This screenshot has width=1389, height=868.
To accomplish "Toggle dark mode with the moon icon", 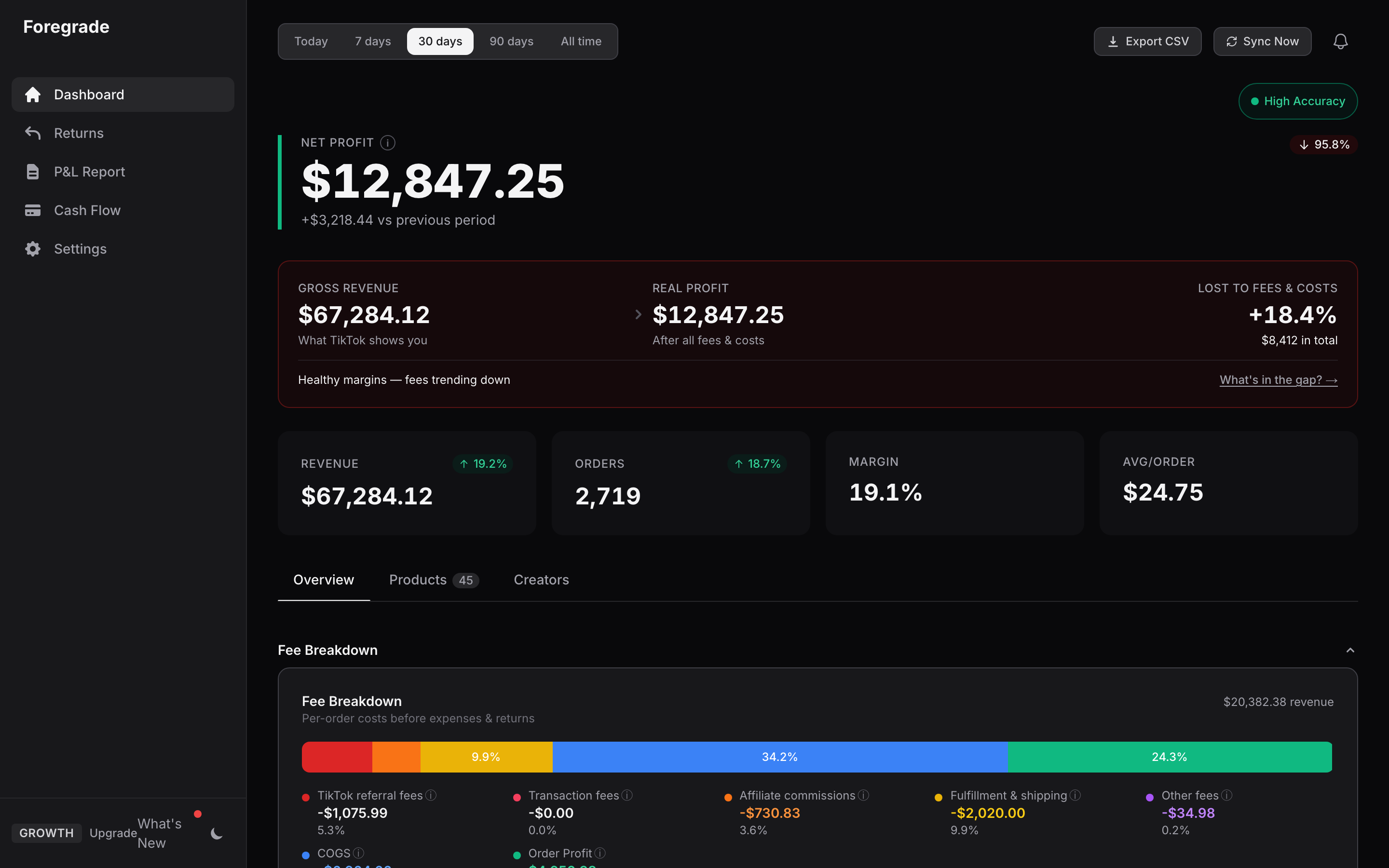I will [217, 834].
